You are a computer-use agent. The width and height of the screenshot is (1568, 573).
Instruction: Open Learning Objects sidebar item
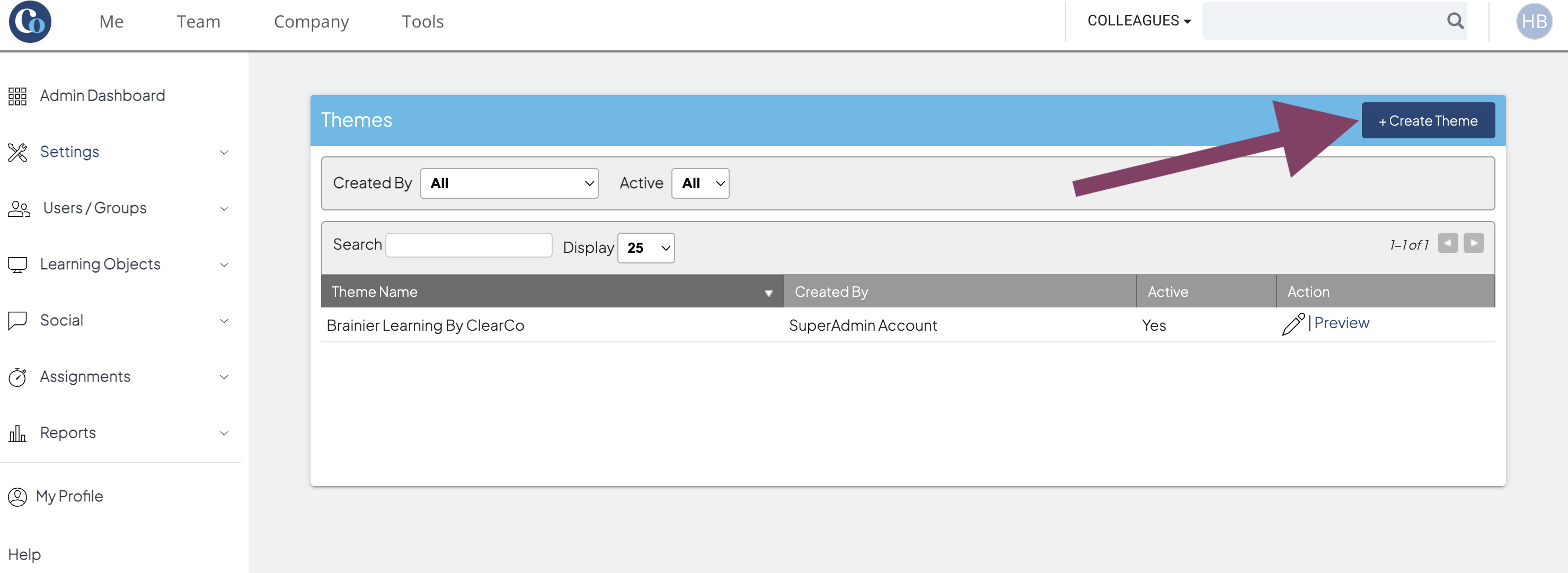click(101, 265)
